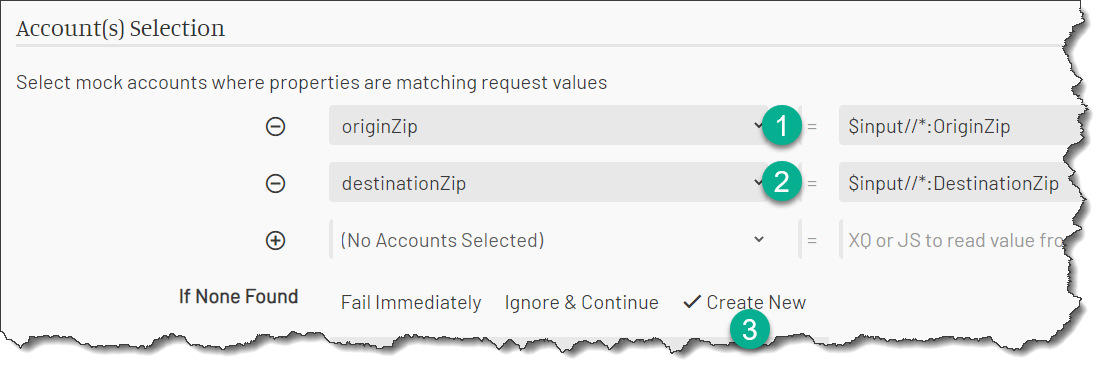
Task: Focus the empty XQ or JS value field
Action: click(957, 239)
